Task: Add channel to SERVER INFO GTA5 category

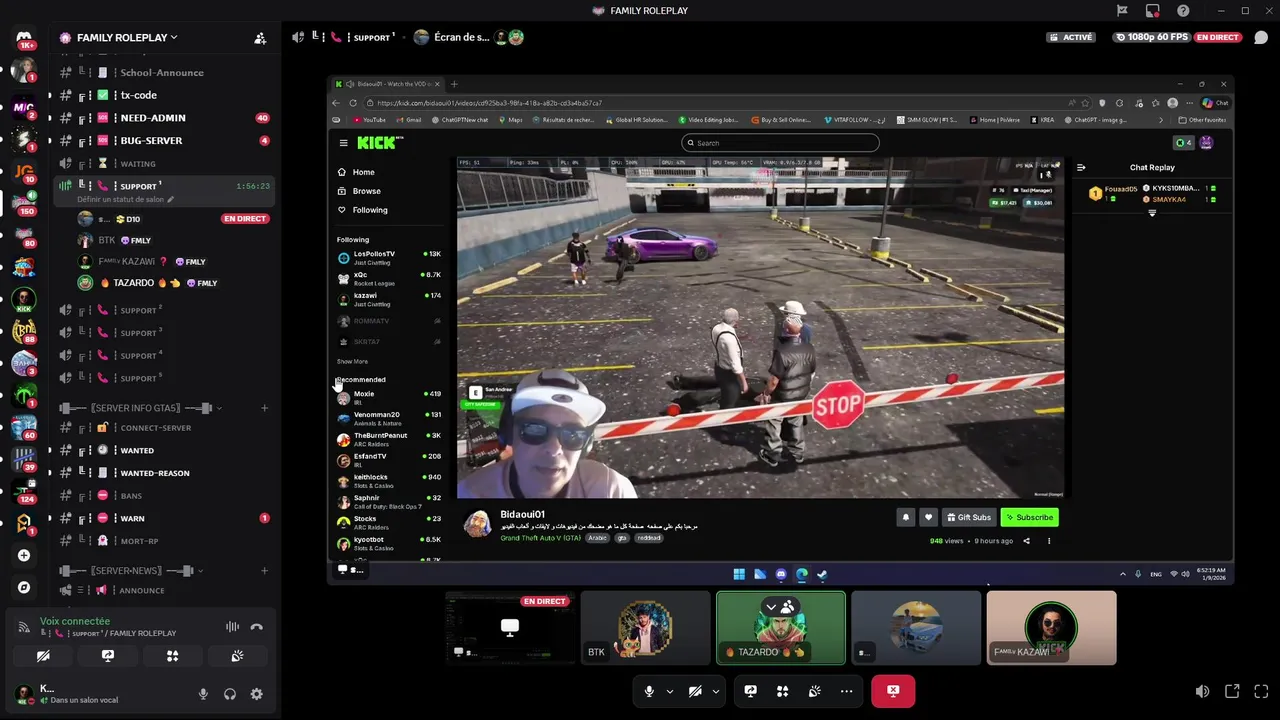Action: coord(264,408)
